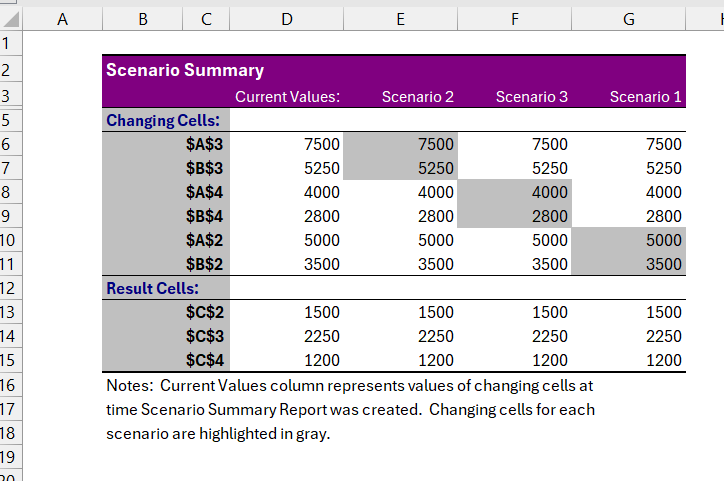Select column C header
Viewport: 724px width, 481px height.
206,19
